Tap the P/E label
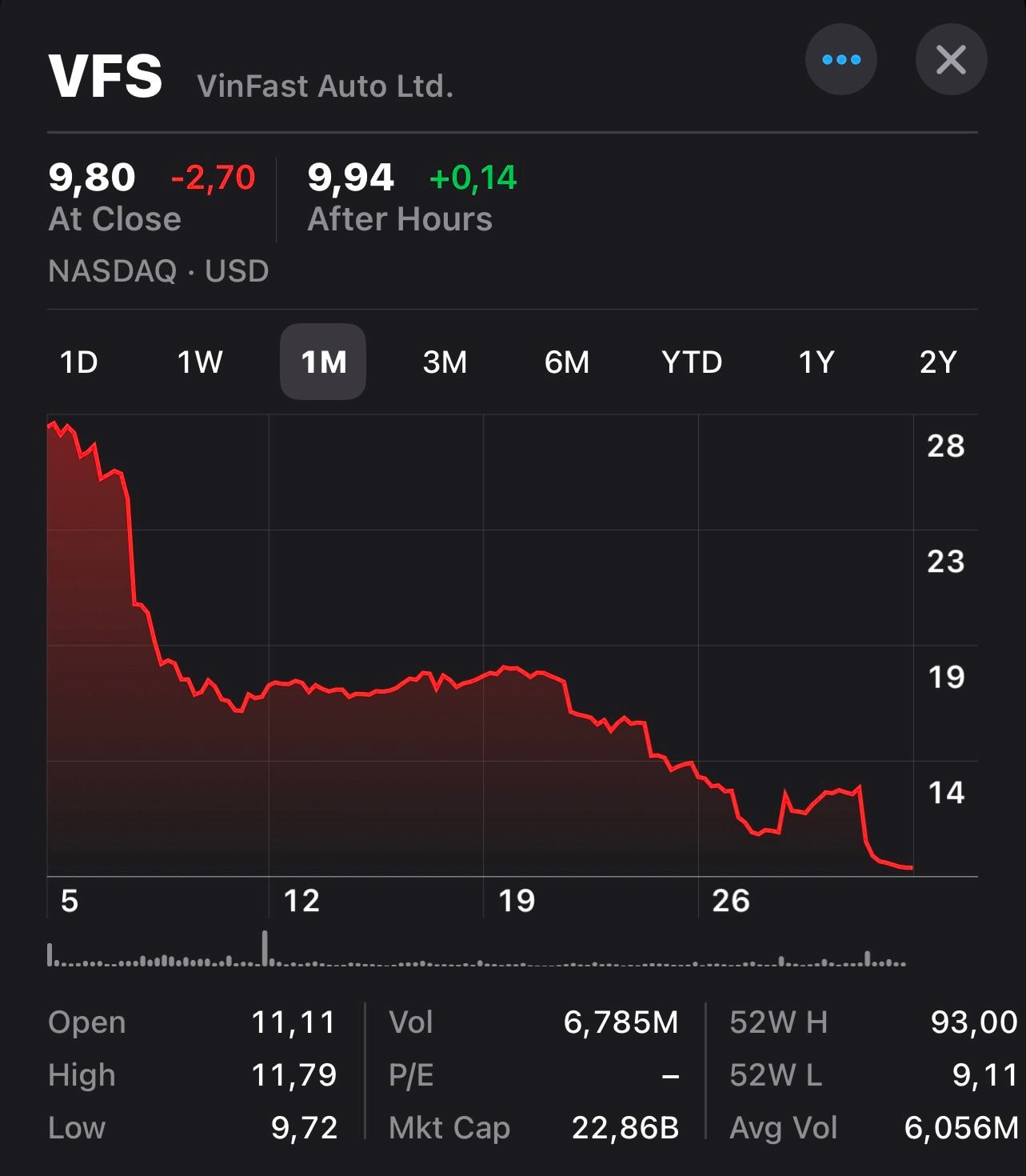Image resolution: width=1026 pixels, height=1176 pixels. (411, 1075)
